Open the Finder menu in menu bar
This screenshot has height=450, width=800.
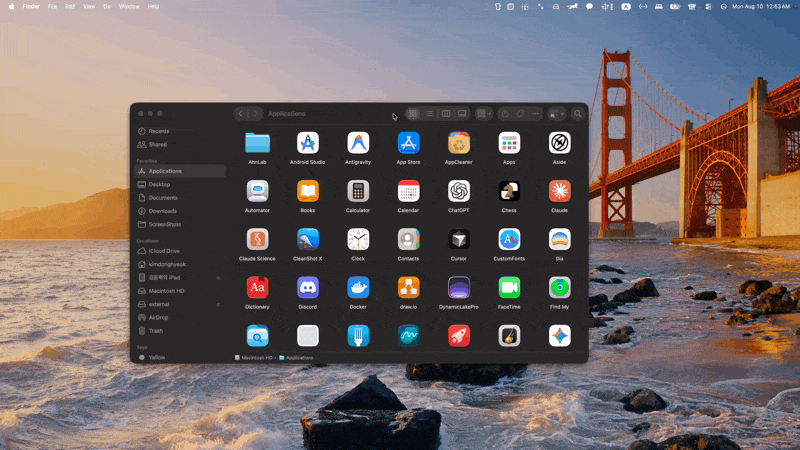(x=31, y=7)
